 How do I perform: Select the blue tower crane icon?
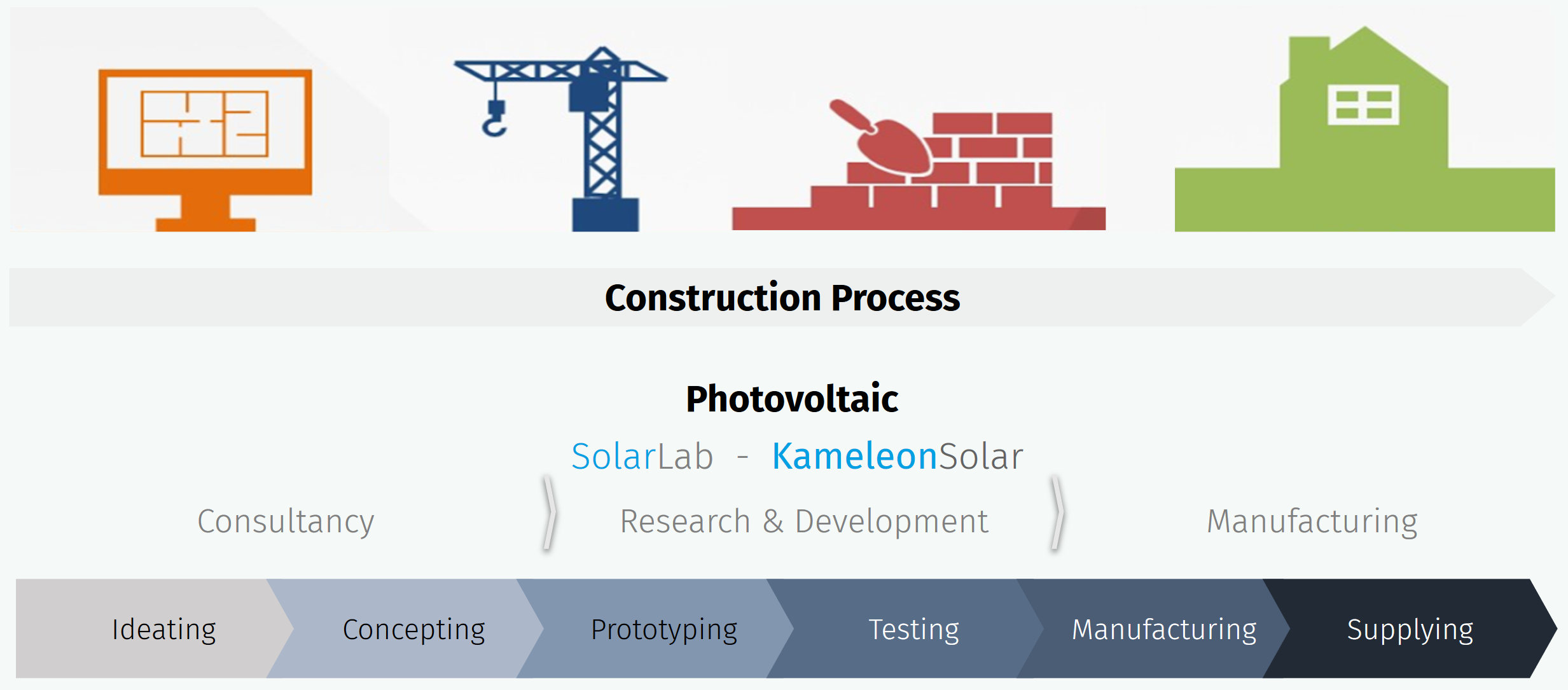tap(560, 138)
